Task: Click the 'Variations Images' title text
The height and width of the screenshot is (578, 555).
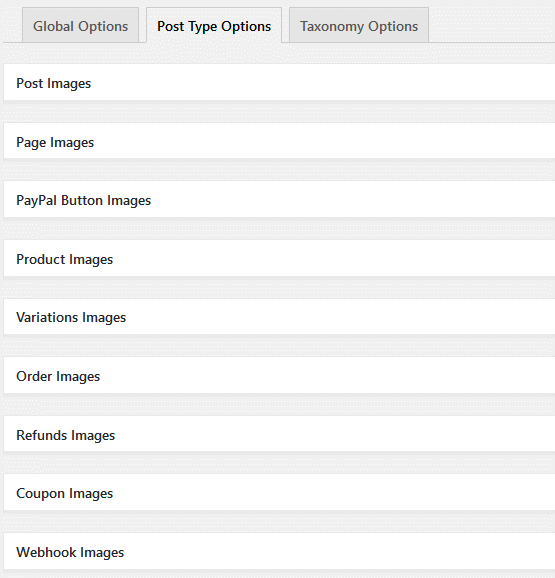Action: point(71,318)
